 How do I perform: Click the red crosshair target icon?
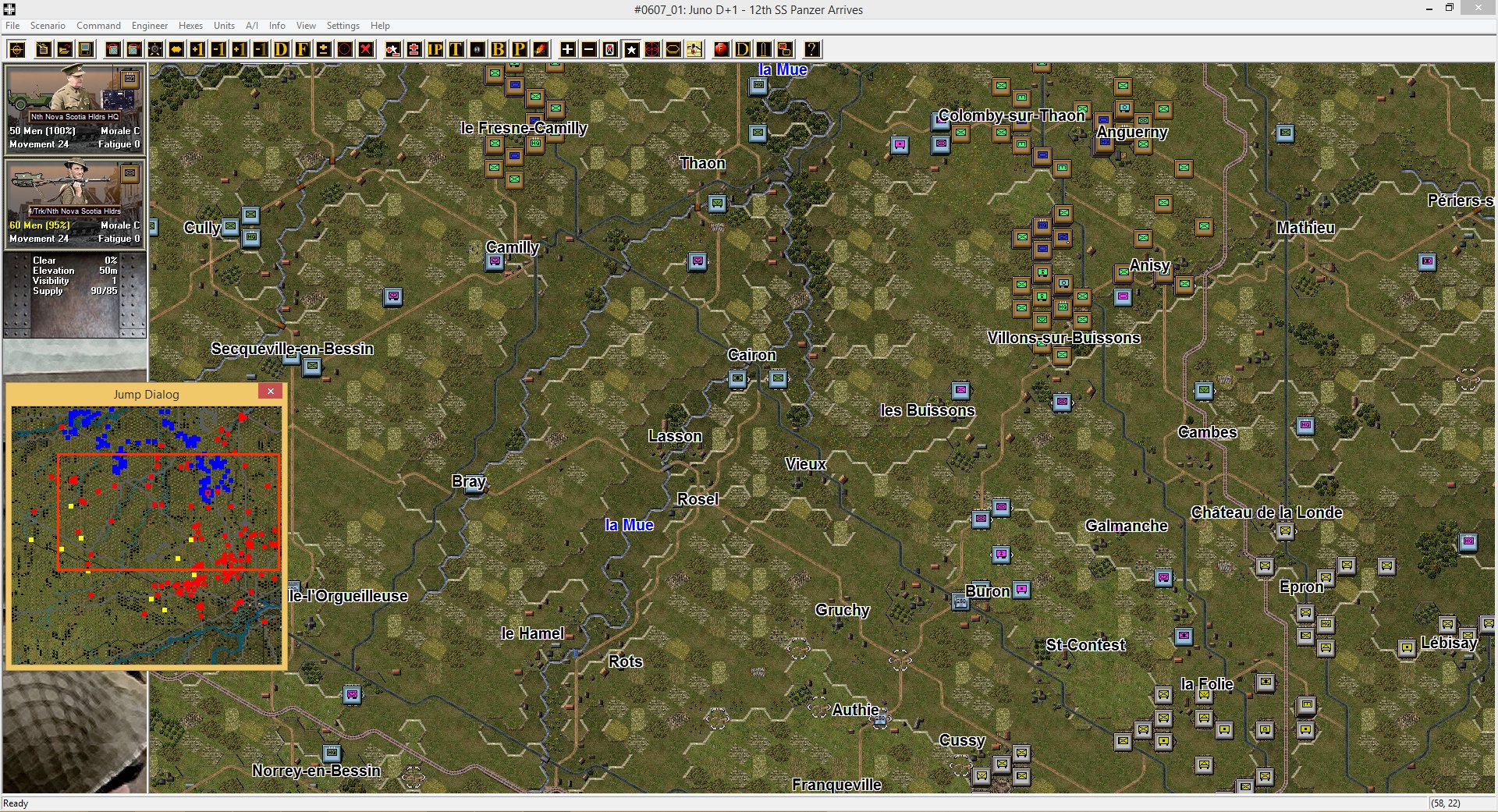652,50
